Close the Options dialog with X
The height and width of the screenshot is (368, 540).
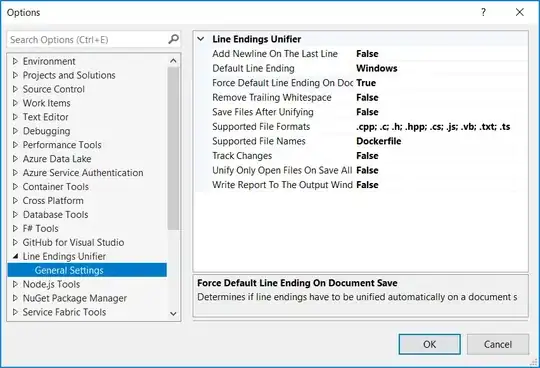coord(520,12)
